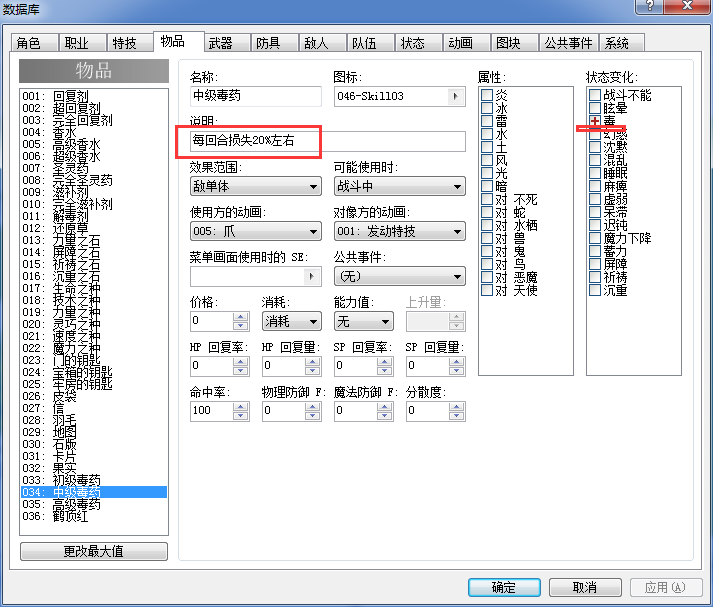The width and height of the screenshot is (713, 607).
Task: Cycle the 毒 state plus checkbox
Action: (595, 121)
